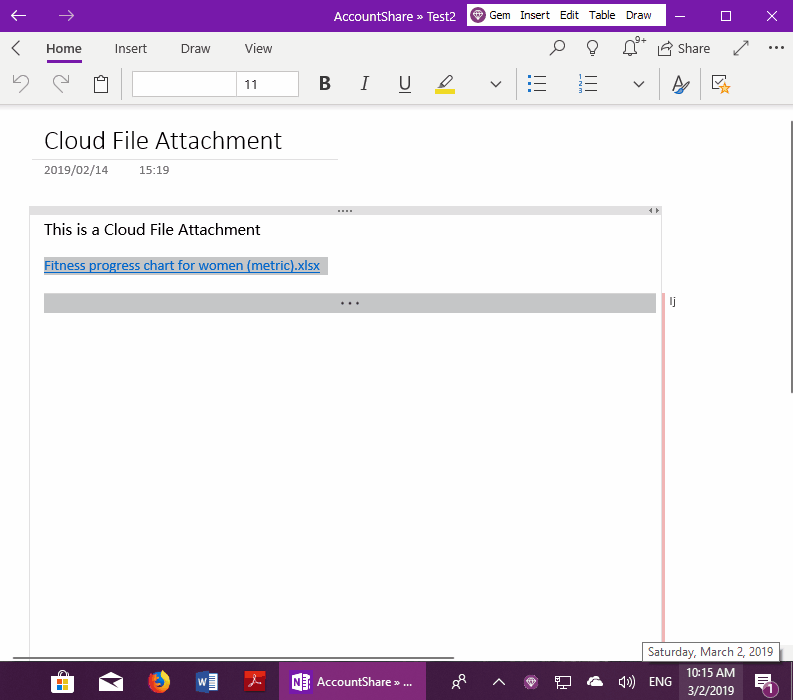Click the page time 15:19

tap(154, 170)
